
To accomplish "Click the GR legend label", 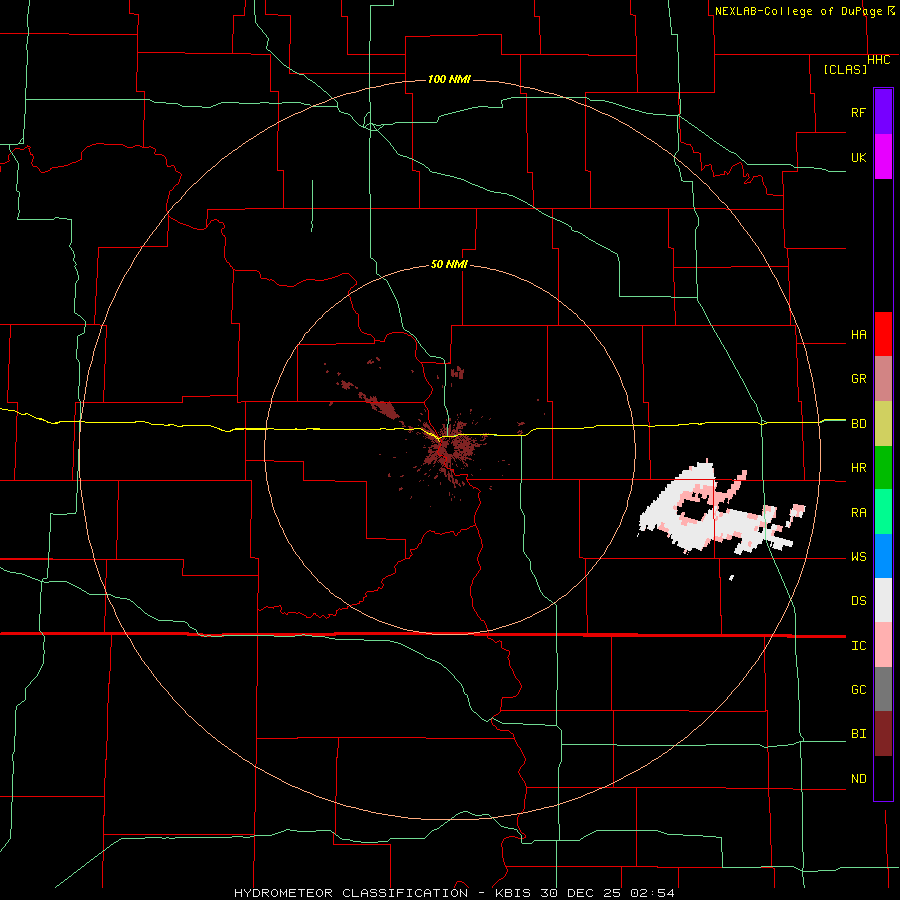I will tap(858, 379).
